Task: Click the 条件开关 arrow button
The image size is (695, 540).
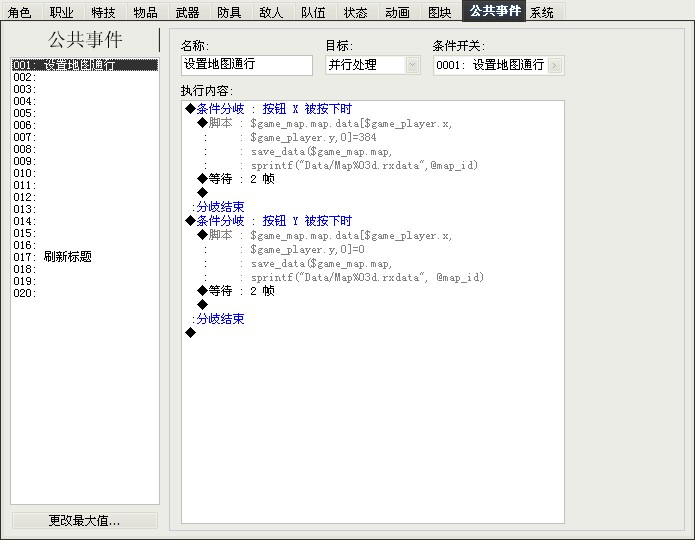Action: point(554,66)
